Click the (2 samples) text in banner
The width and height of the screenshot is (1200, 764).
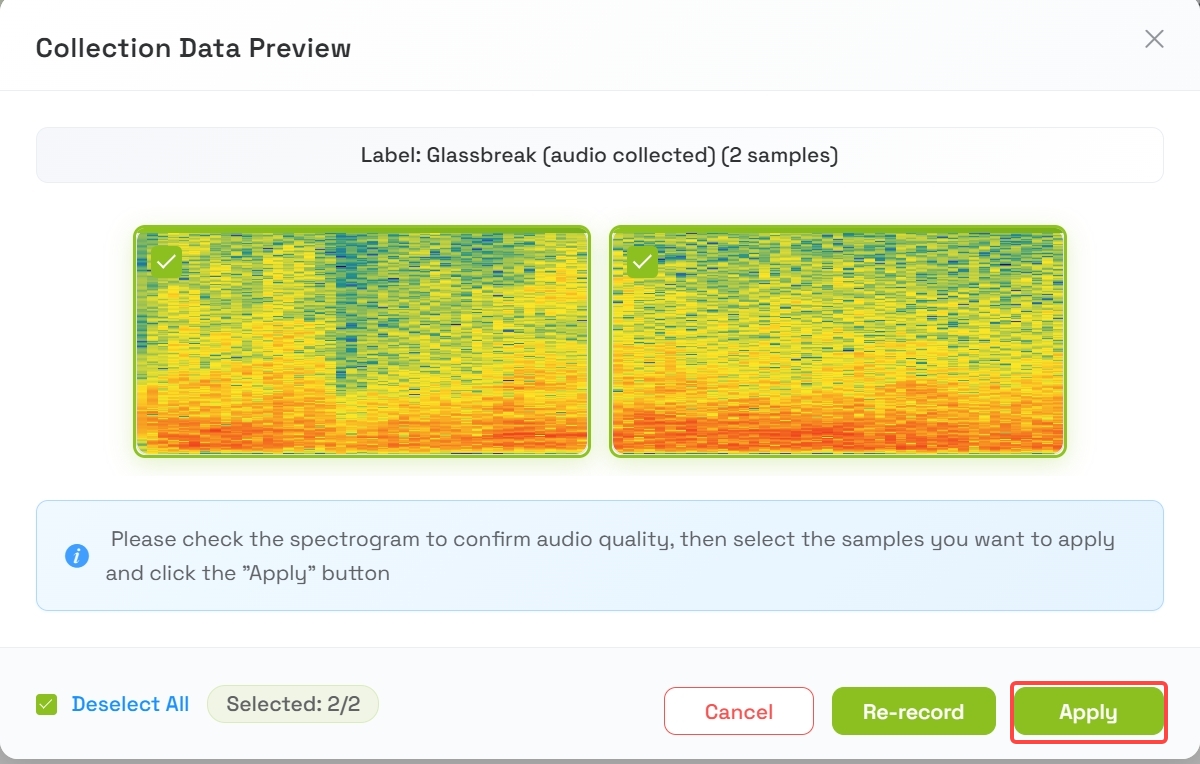780,156
